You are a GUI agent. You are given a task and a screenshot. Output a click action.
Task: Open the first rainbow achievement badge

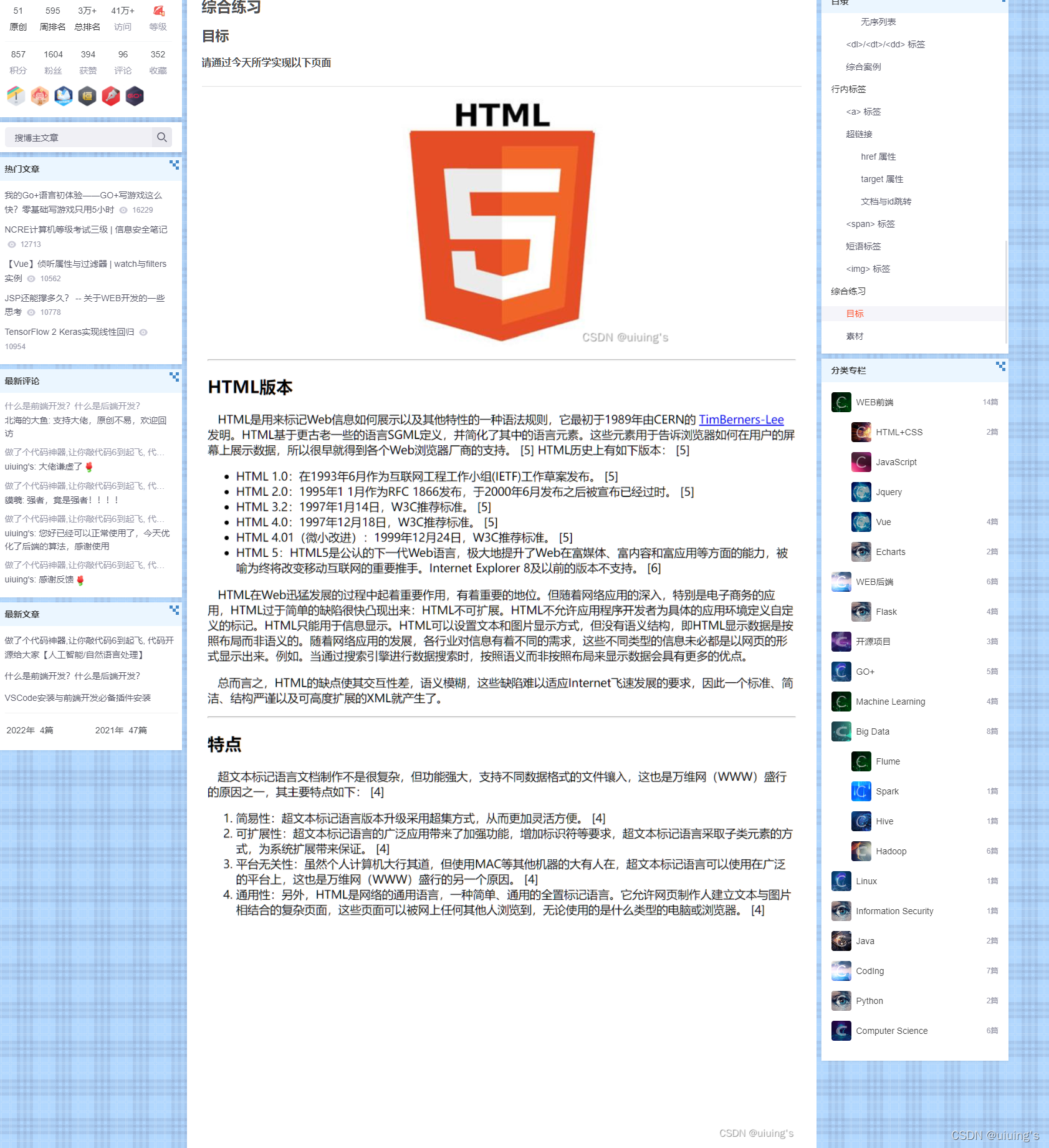tap(16, 95)
